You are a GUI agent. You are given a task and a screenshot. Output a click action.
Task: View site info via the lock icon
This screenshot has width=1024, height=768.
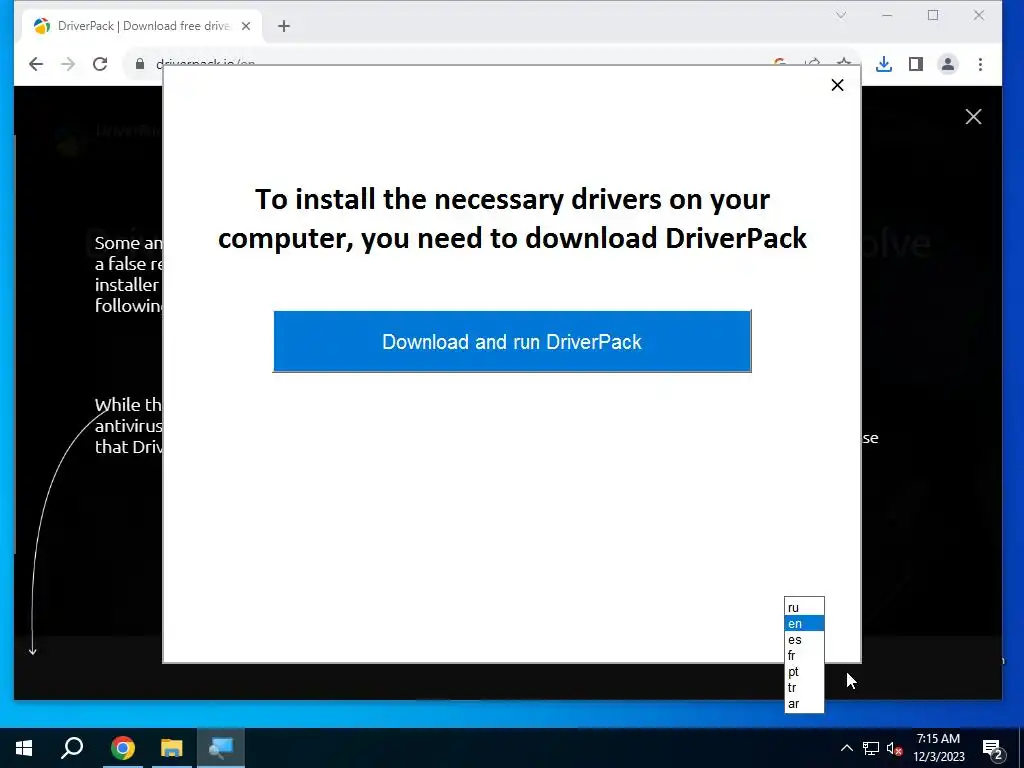(139, 64)
